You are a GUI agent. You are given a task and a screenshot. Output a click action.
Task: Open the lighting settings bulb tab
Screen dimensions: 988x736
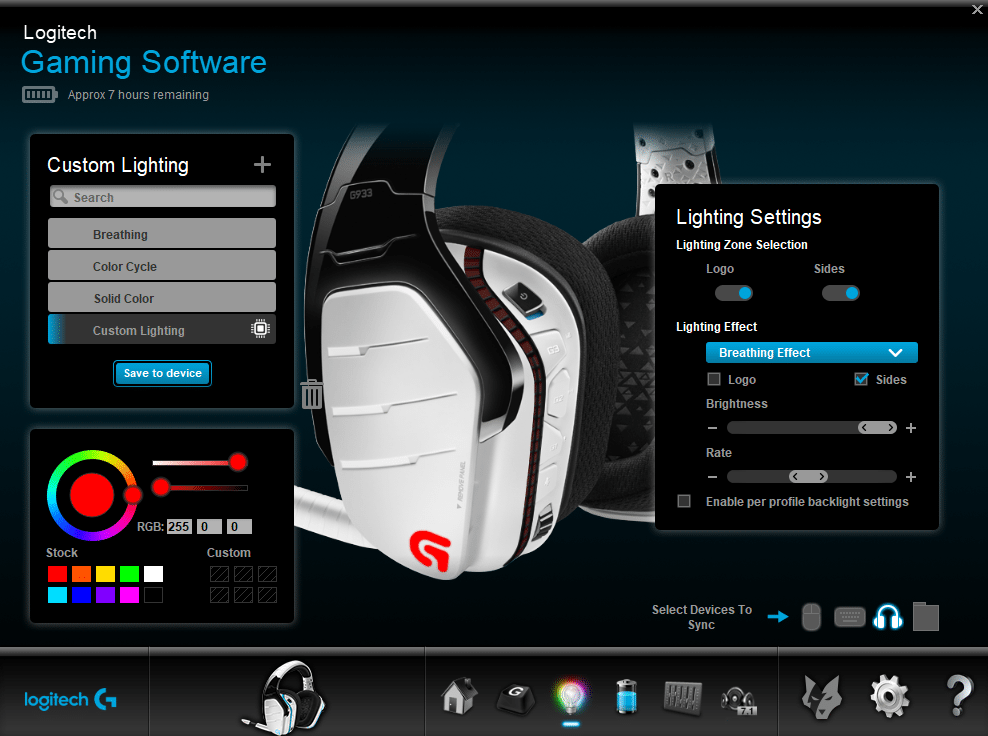(571, 696)
